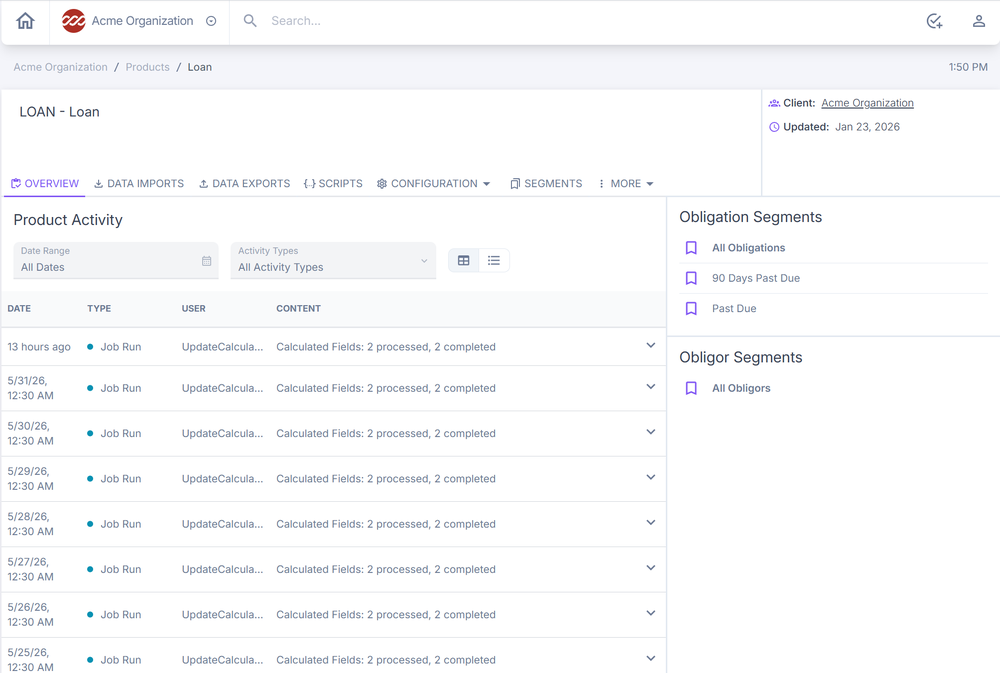
Task: Click the search magnifier icon
Action: [250, 21]
